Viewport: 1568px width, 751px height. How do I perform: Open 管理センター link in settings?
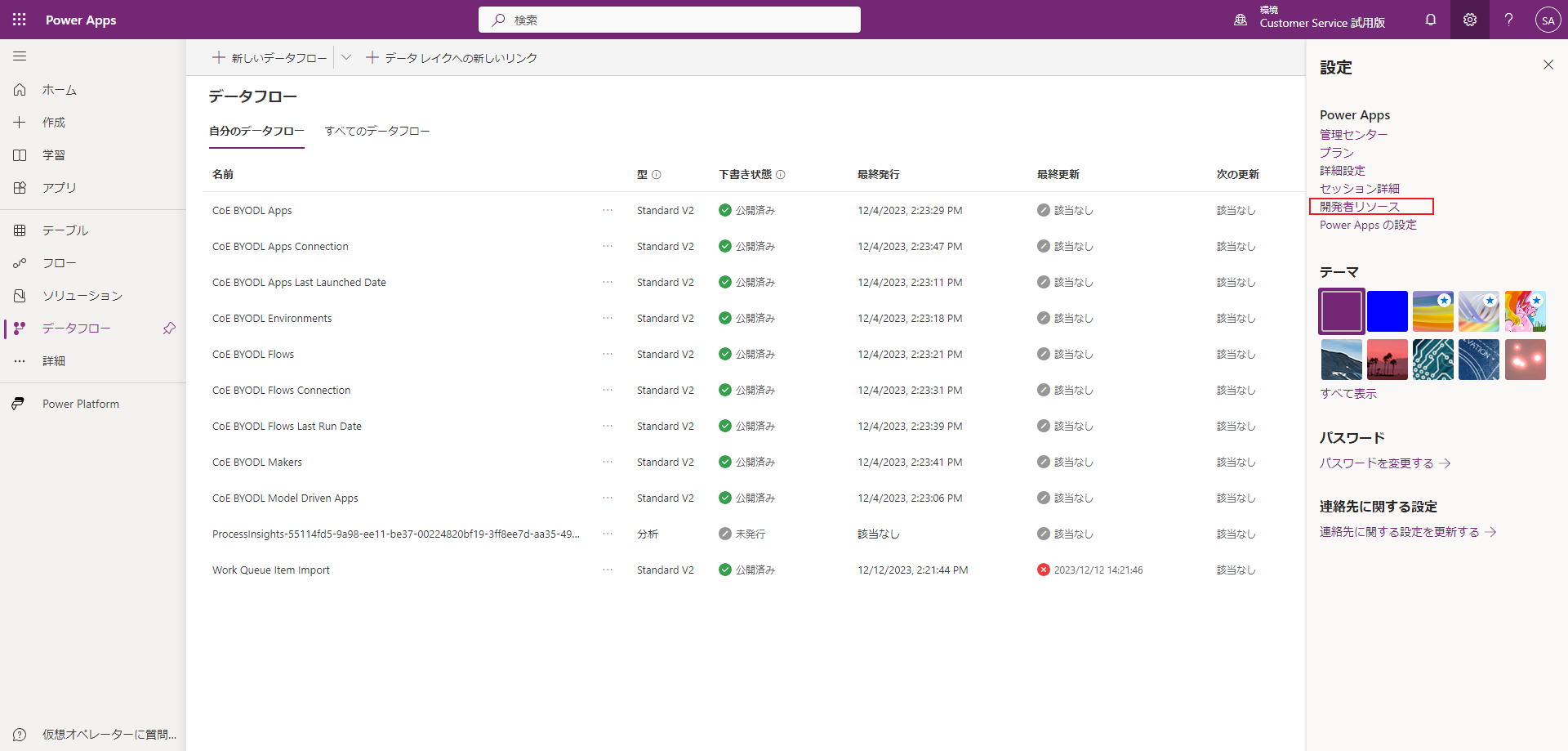(x=1353, y=135)
